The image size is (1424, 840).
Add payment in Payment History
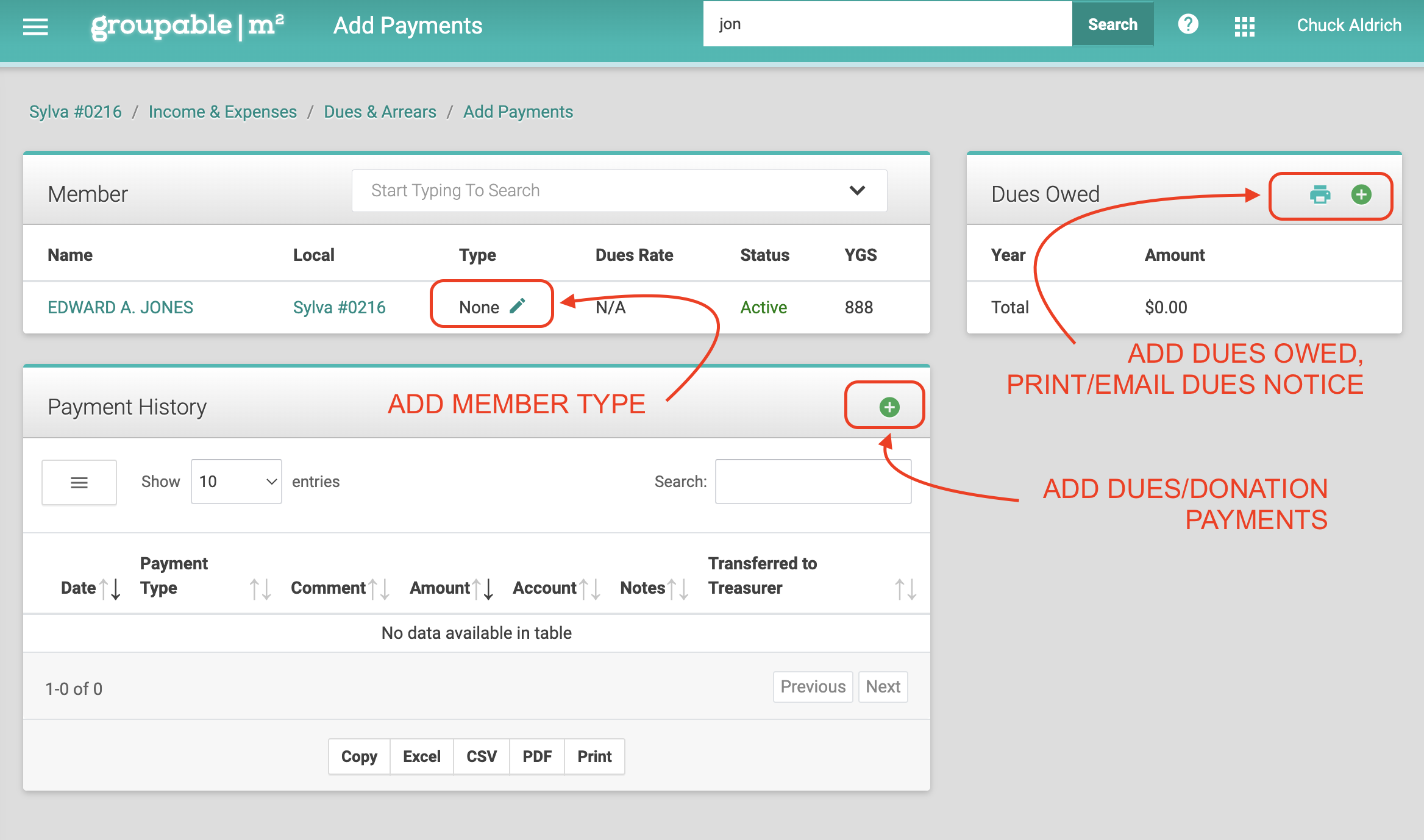[889, 407]
